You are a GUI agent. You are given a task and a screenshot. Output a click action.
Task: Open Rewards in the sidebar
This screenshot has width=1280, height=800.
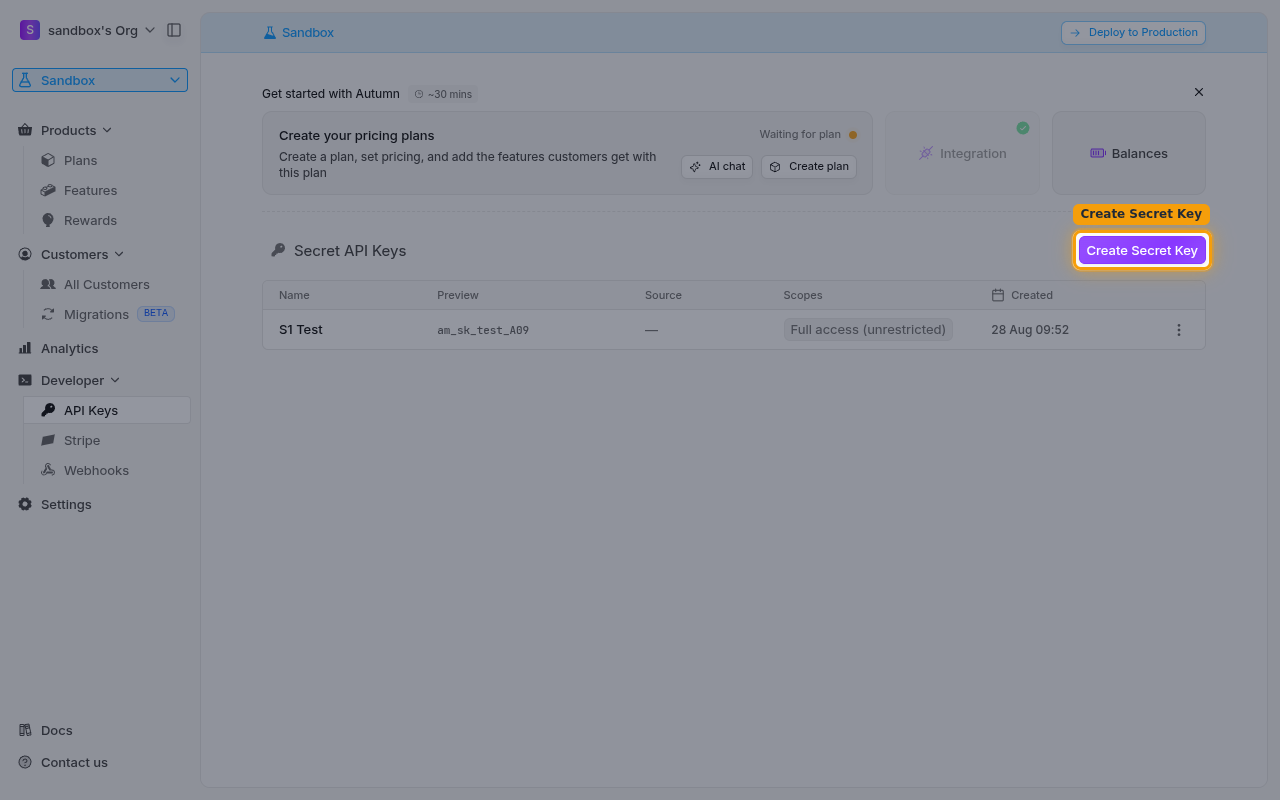tap(90, 220)
